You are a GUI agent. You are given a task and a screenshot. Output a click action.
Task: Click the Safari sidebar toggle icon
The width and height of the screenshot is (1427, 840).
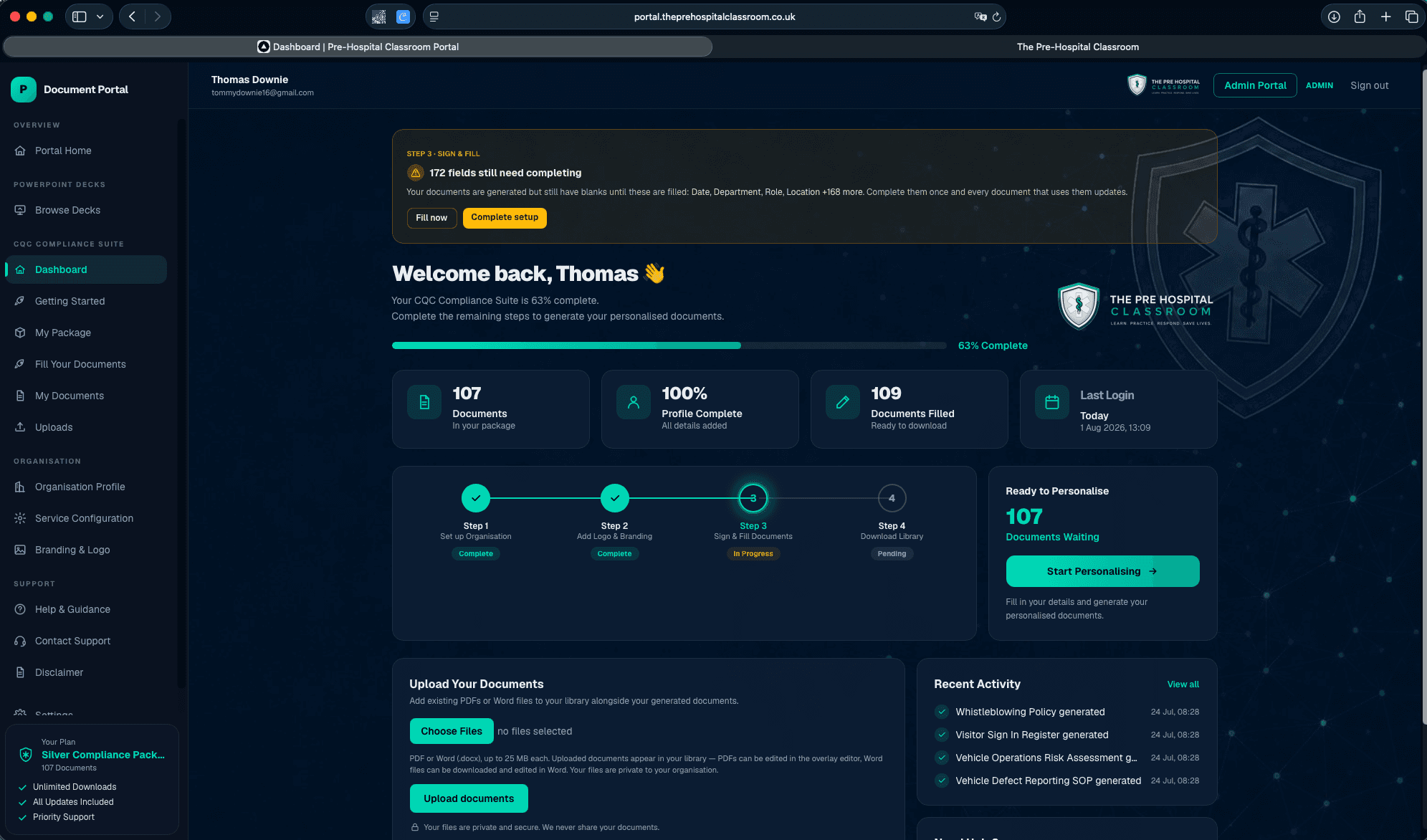pyautogui.click(x=80, y=16)
